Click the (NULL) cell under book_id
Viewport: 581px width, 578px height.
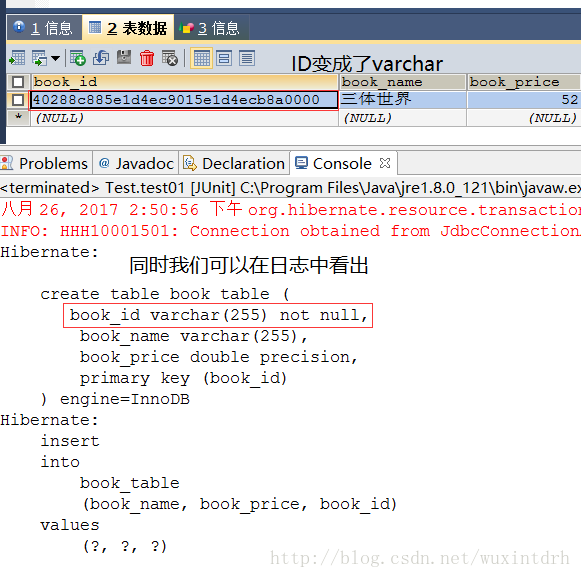184,118
